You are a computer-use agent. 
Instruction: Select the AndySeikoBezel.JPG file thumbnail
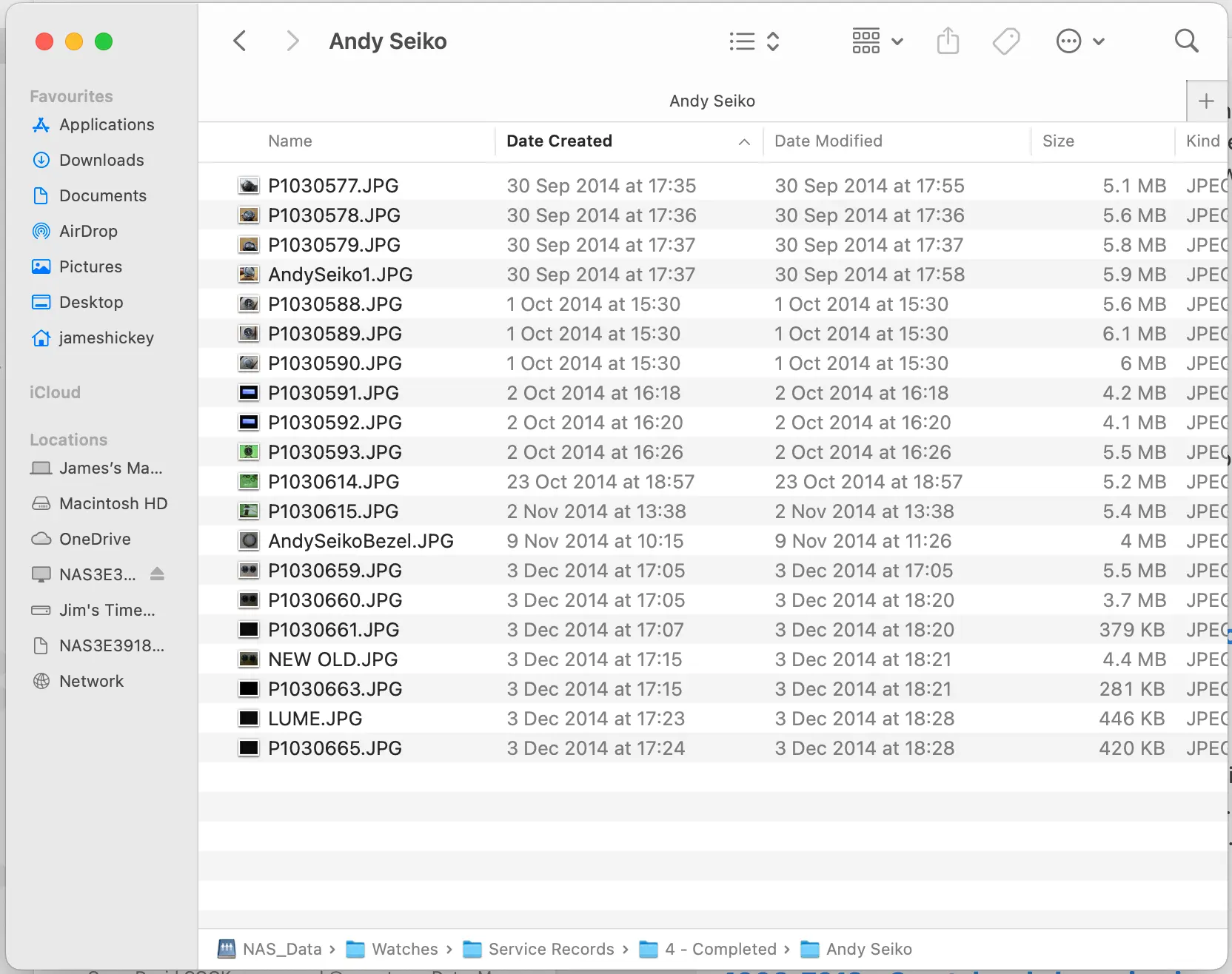pyautogui.click(x=249, y=541)
